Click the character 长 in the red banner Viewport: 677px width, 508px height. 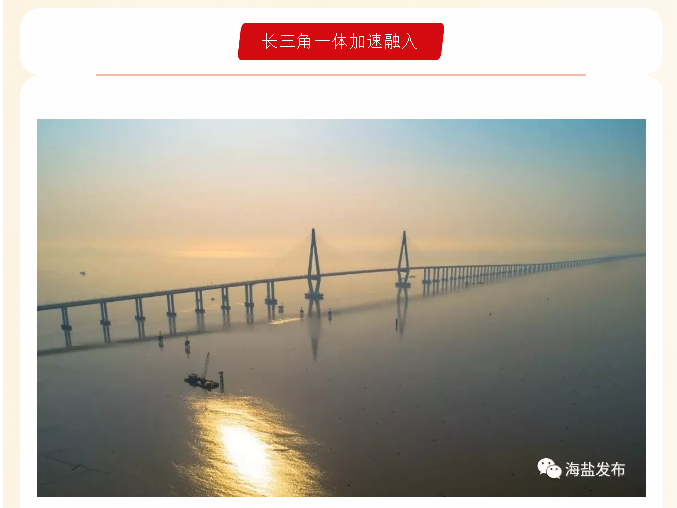(269, 41)
